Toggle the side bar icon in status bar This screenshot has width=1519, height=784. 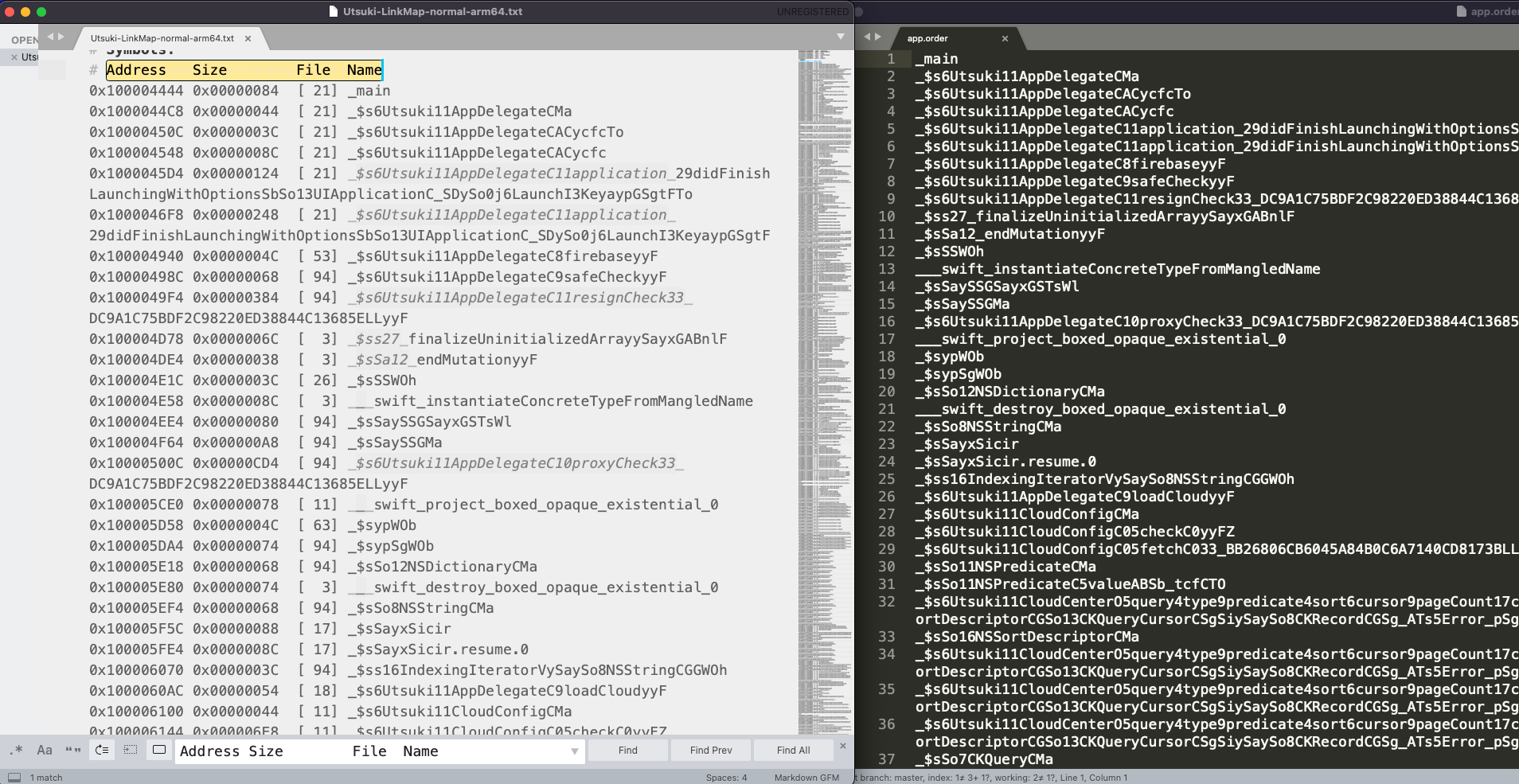(x=14, y=778)
